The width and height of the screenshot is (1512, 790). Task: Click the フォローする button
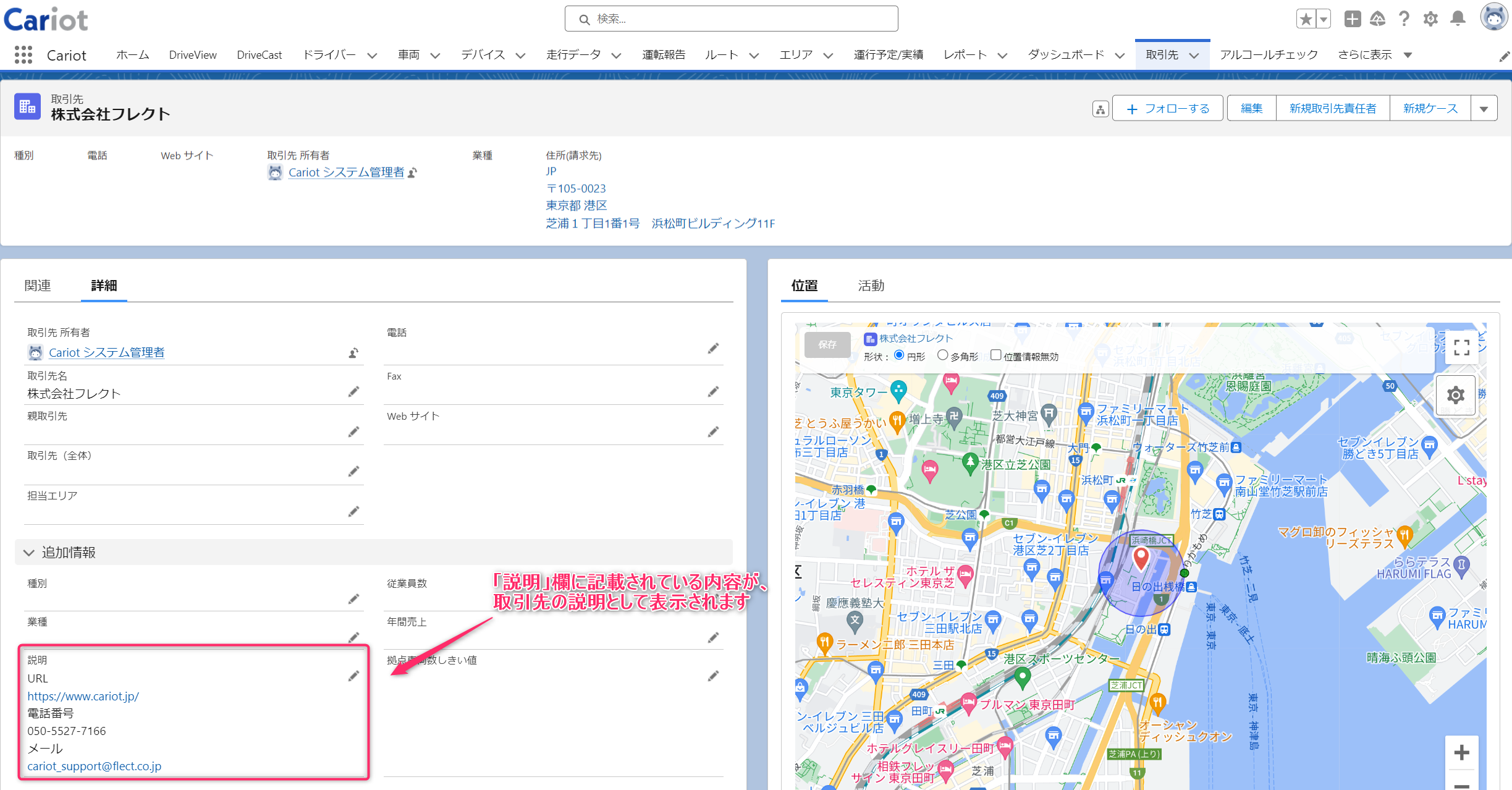[x=1167, y=109]
